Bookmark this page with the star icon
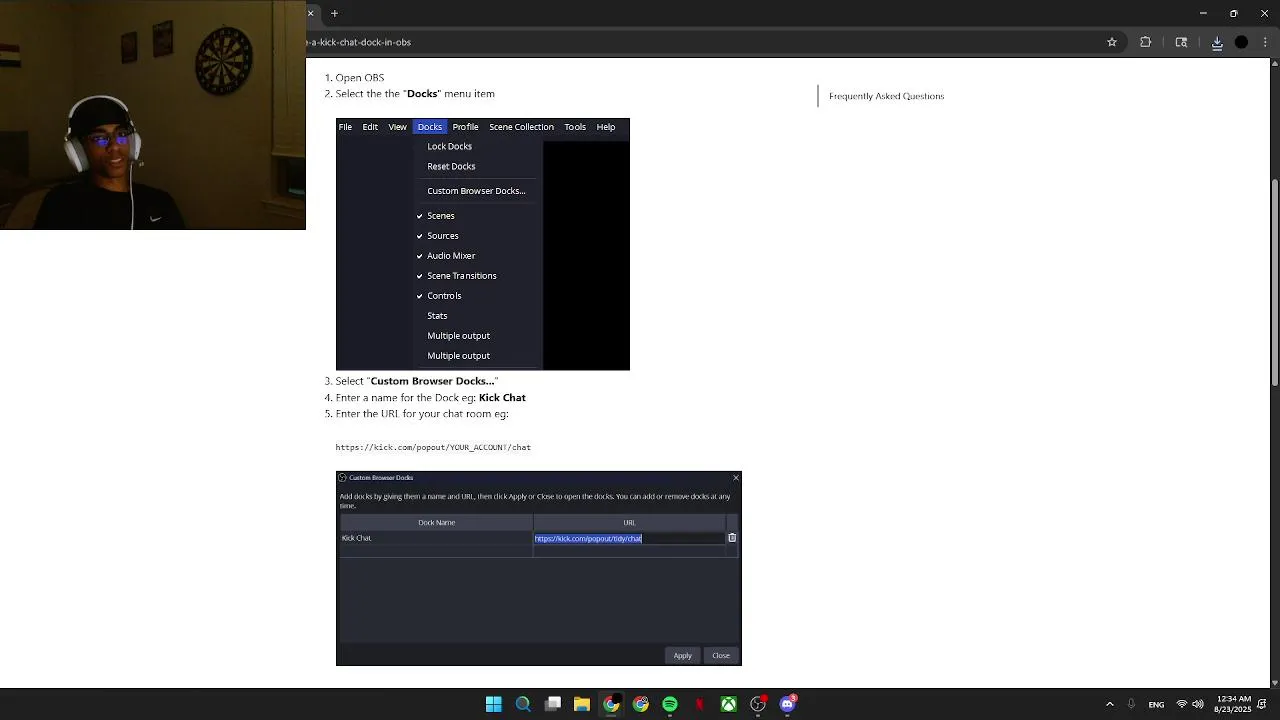This screenshot has height=720, width=1280. click(1111, 42)
